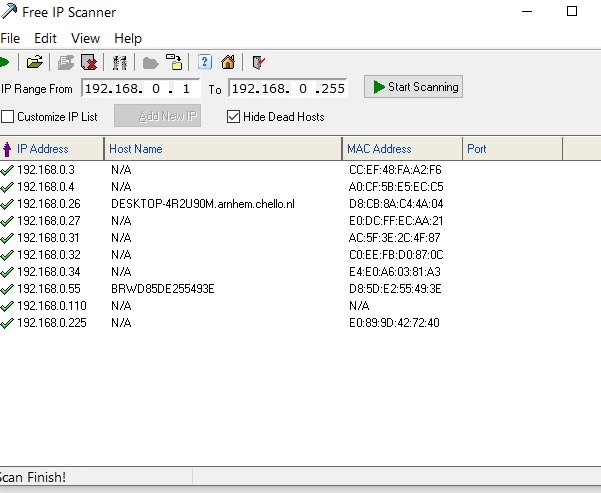Enable the Customize IP List checkbox
The image size is (601, 493).
tap(8, 117)
